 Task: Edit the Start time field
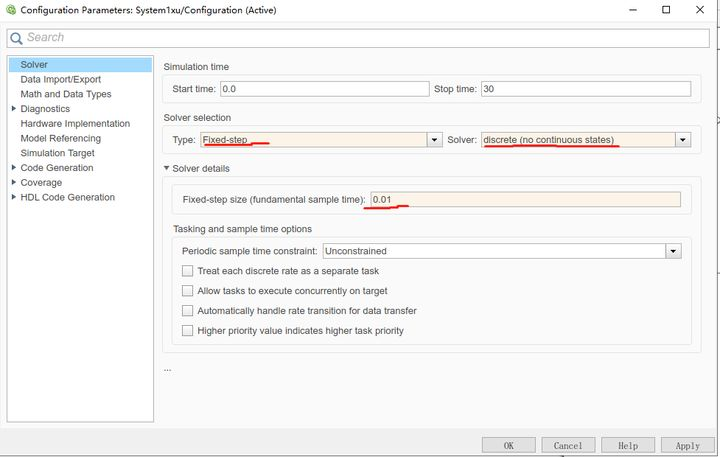coord(325,89)
